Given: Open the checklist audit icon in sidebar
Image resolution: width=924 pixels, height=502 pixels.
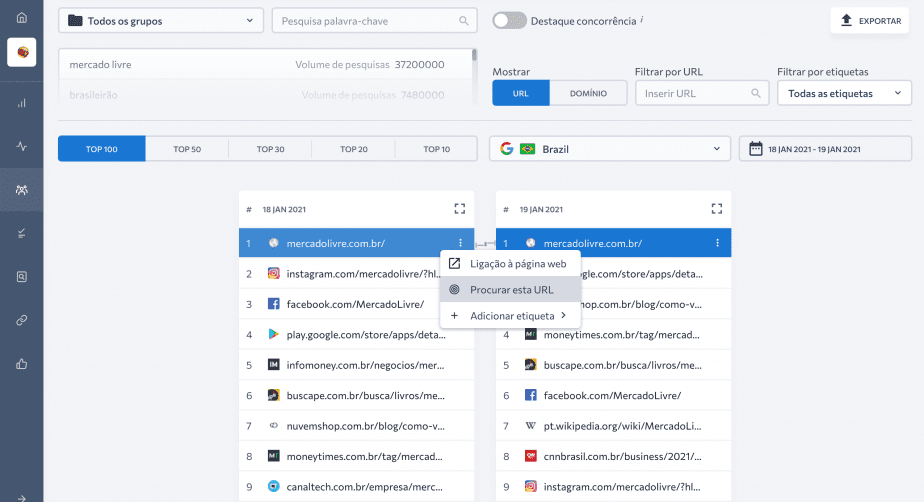Looking at the screenshot, I should [x=22, y=233].
